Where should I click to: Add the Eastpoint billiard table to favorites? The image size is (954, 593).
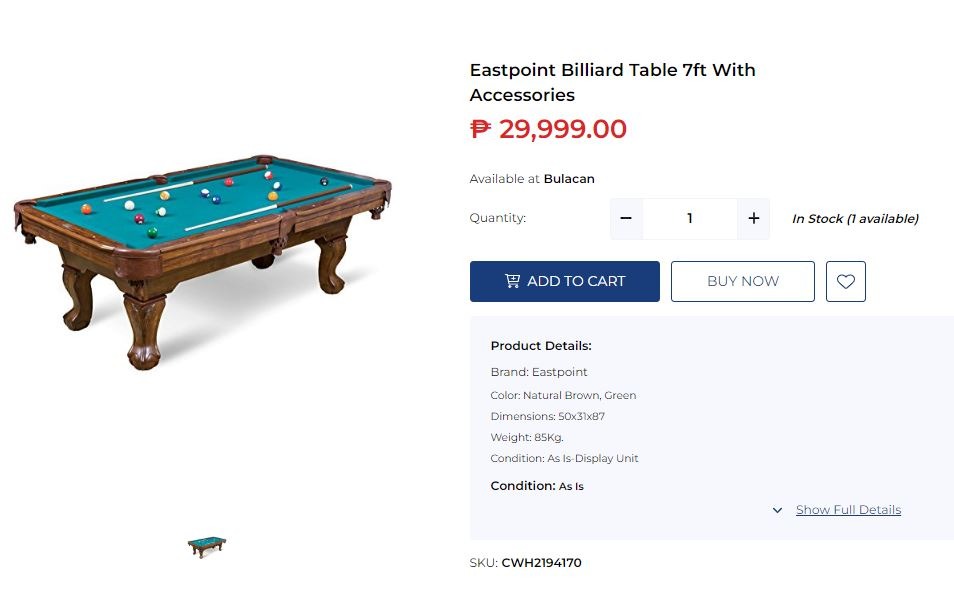845,281
